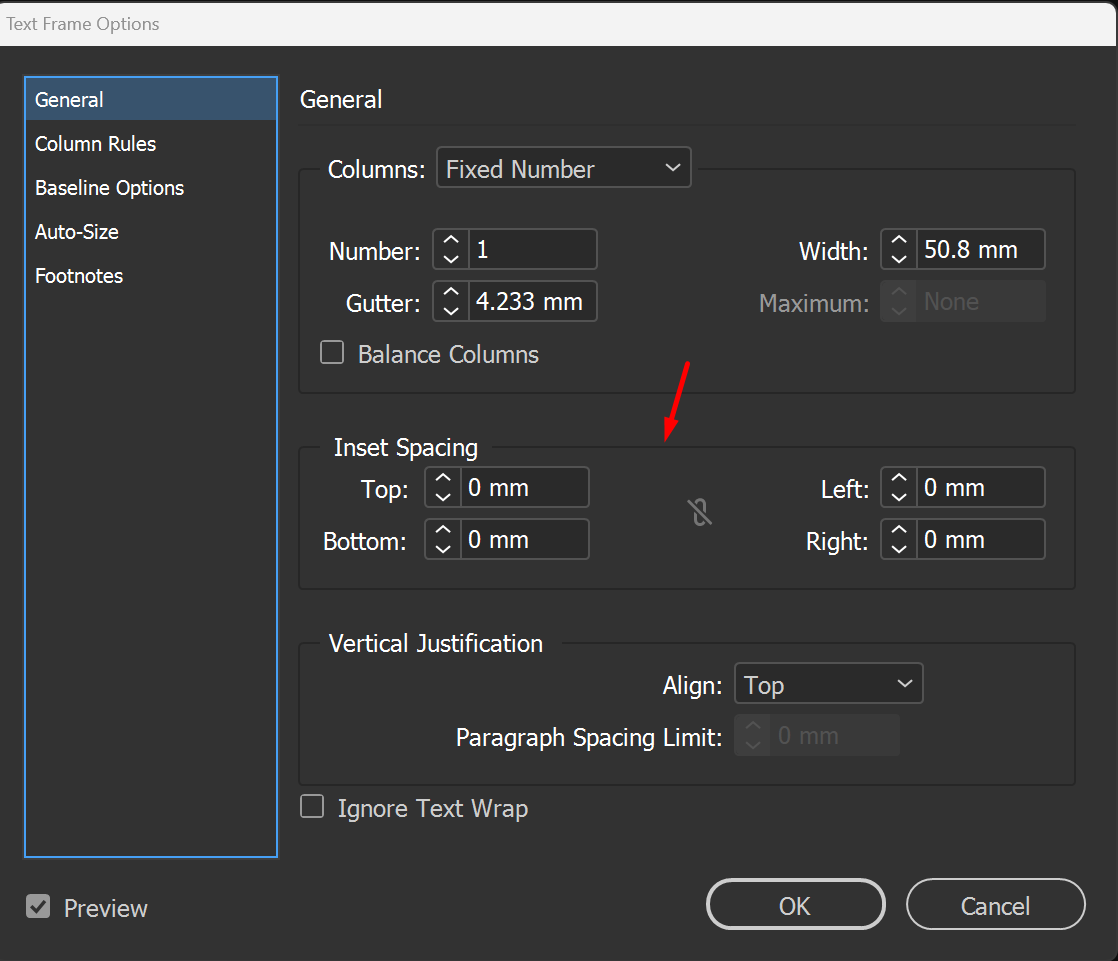Click the Number field stepper arrows

[451, 249]
